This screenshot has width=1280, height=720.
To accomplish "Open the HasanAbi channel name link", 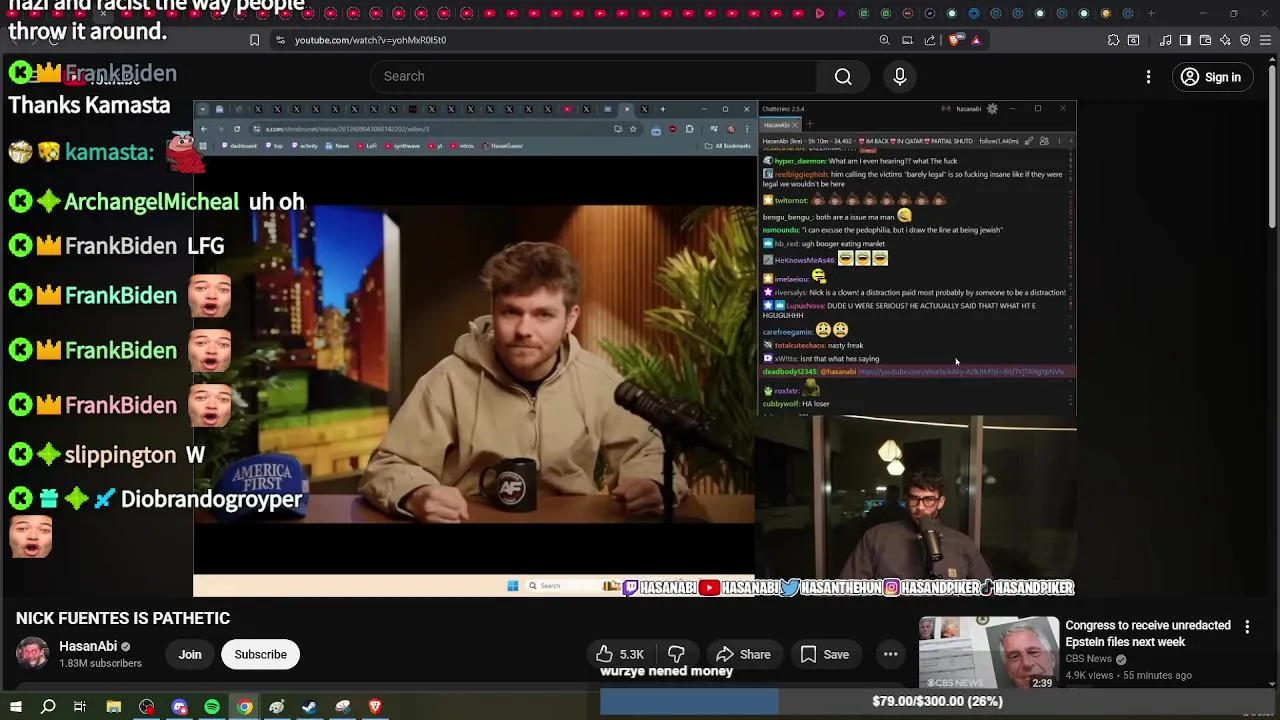I will pyautogui.click(x=88, y=646).
